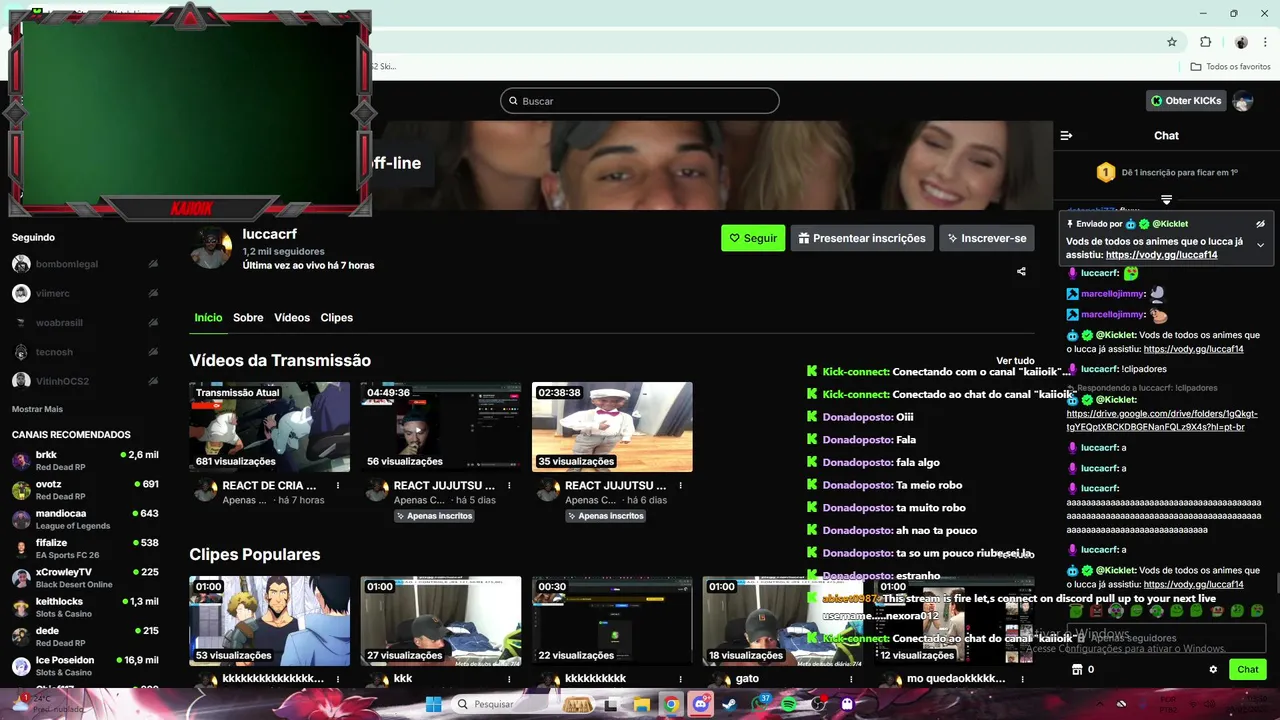Click Ver tudo next to Vídeos da Transmissão
This screenshot has height=720, width=1280.
(1015, 361)
